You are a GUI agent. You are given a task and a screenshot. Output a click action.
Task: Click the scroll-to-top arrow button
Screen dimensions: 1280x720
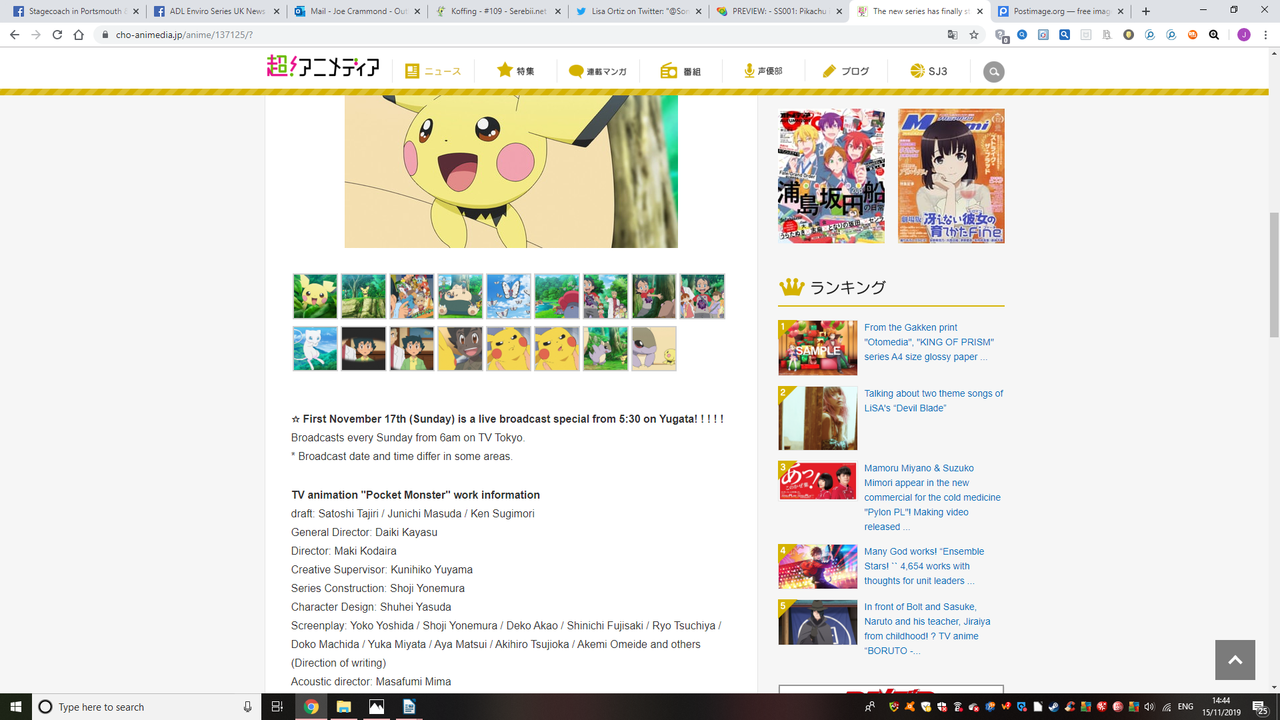click(1234, 660)
